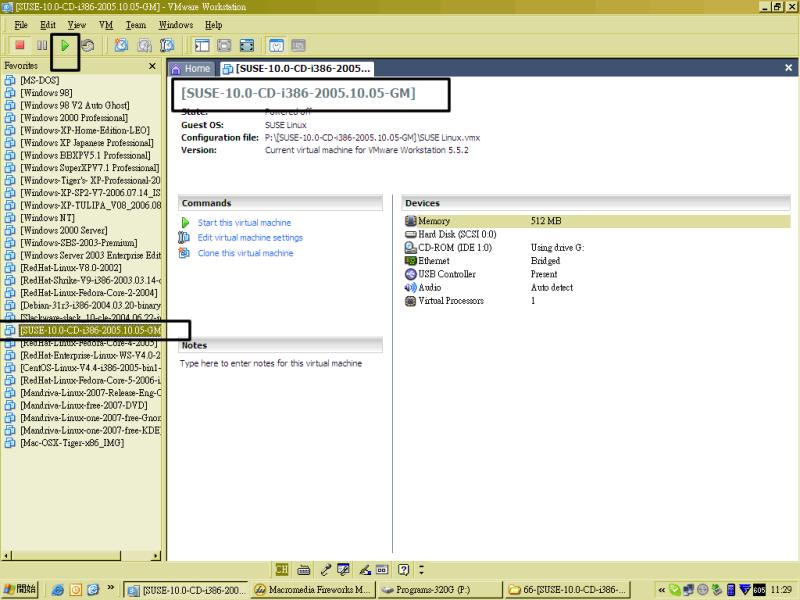Select [Windows NT] in Favorites
800x600 pixels.
point(47,218)
